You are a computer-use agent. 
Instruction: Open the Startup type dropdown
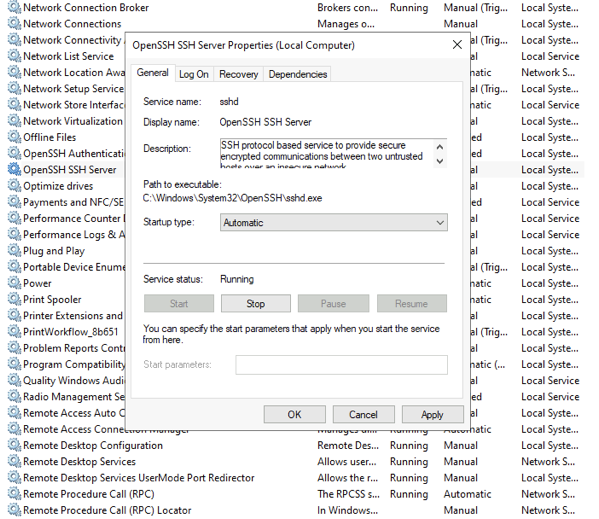click(x=333, y=222)
